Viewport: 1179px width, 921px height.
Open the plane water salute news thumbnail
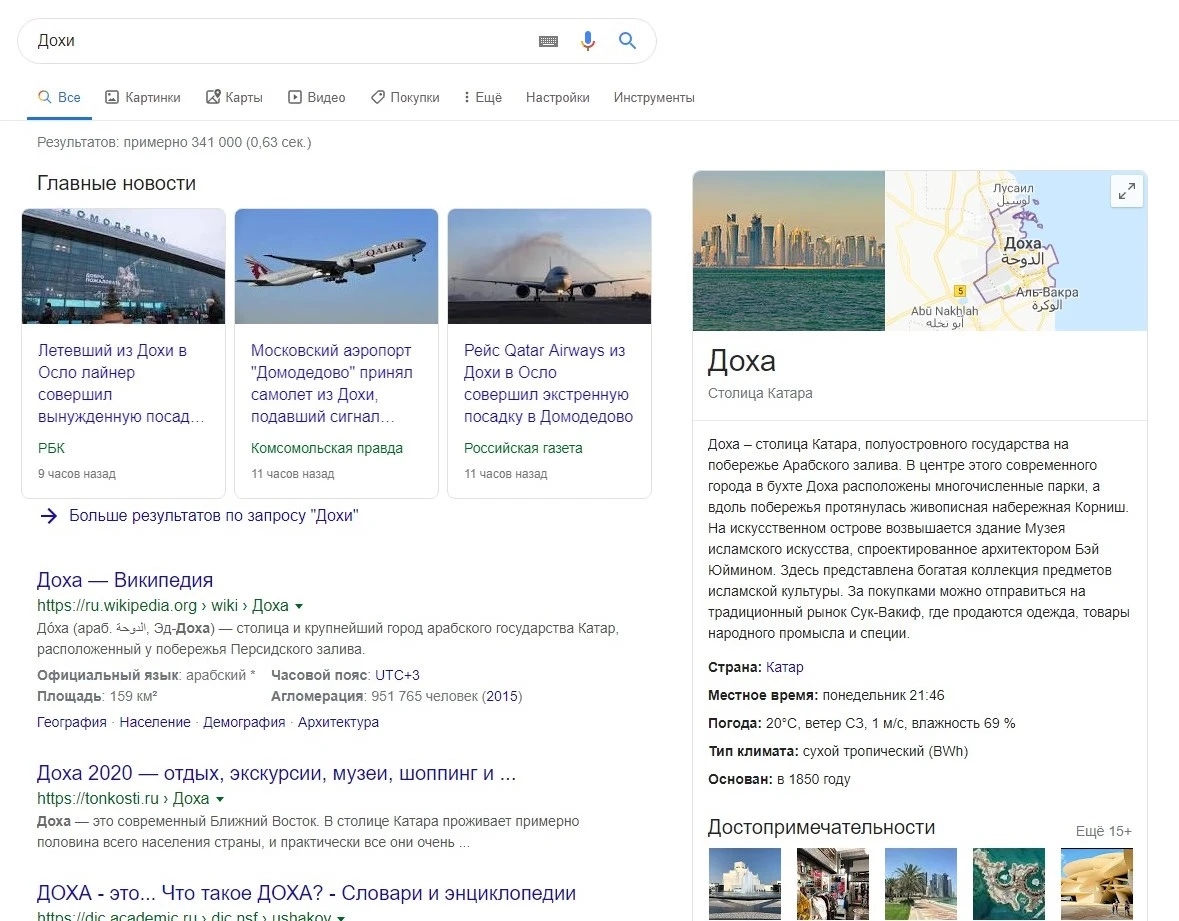pyautogui.click(x=549, y=266)
